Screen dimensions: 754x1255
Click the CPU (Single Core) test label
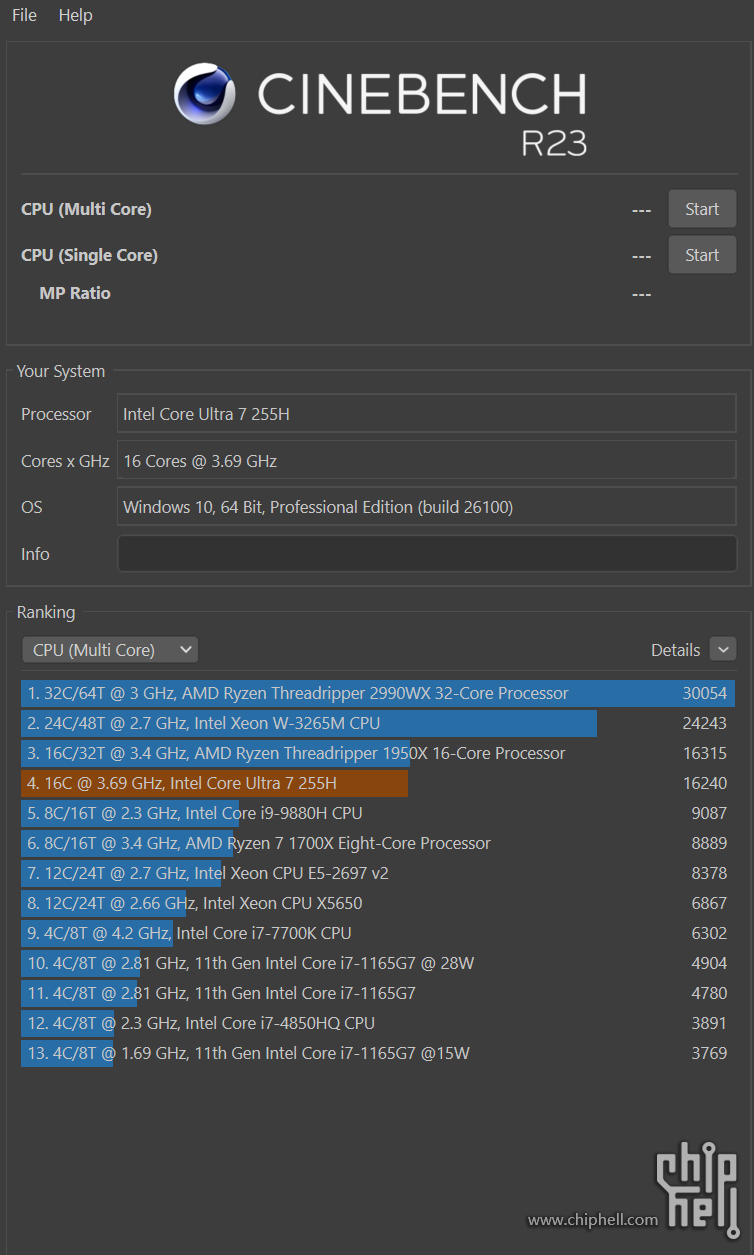point(90,255)
